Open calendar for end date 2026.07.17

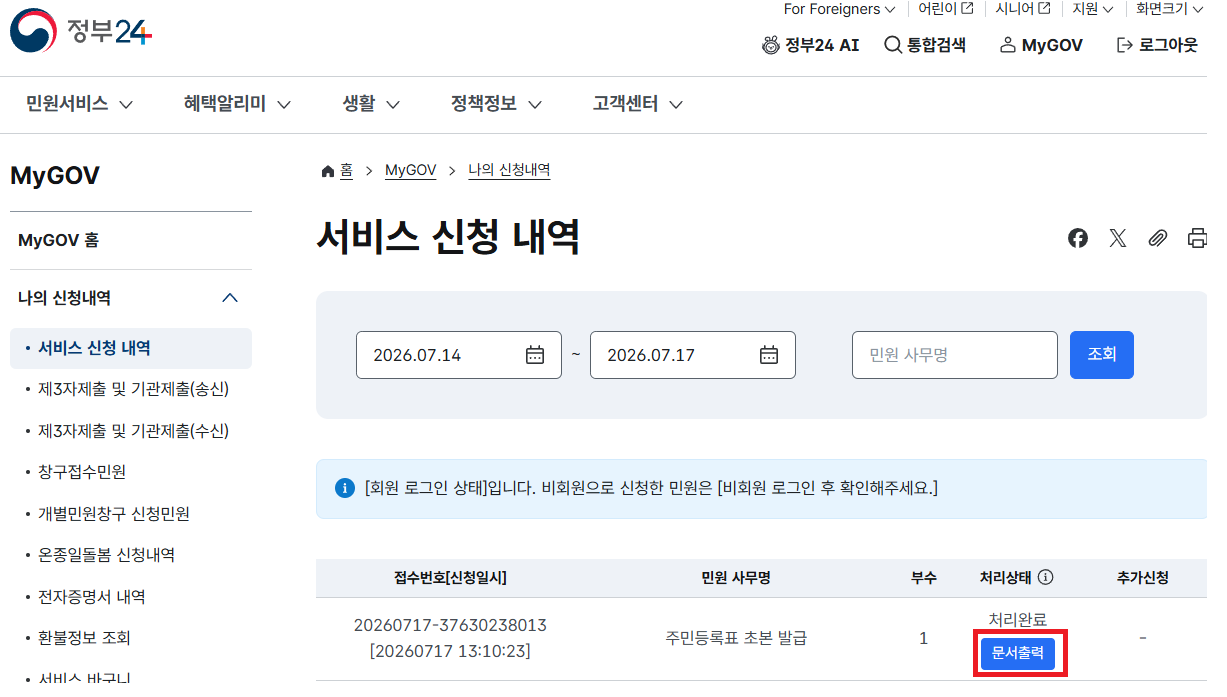769,355
